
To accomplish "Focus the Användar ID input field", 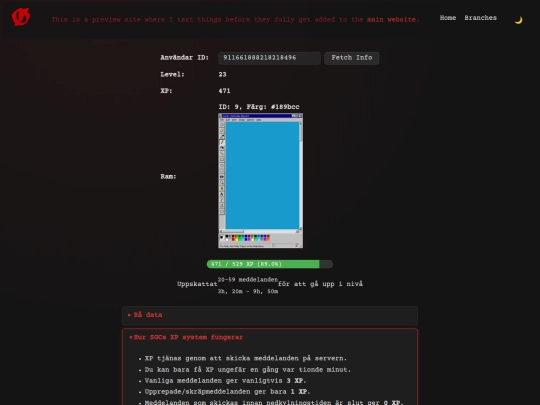I will (269, 58).
